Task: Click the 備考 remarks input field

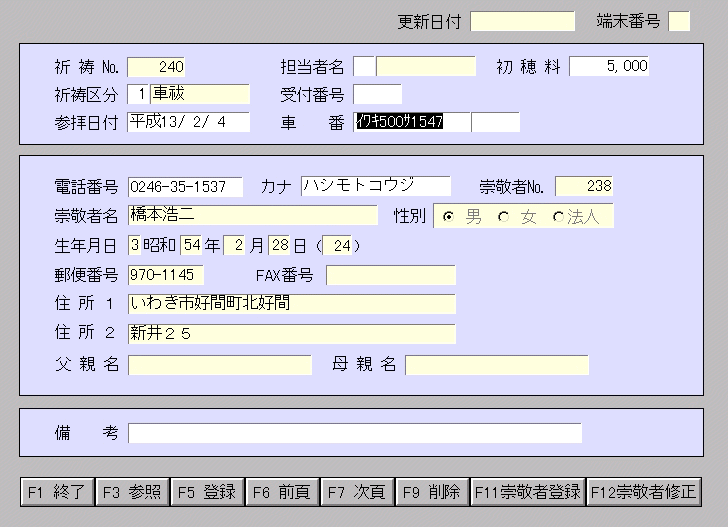Action: tap(355, 433)
